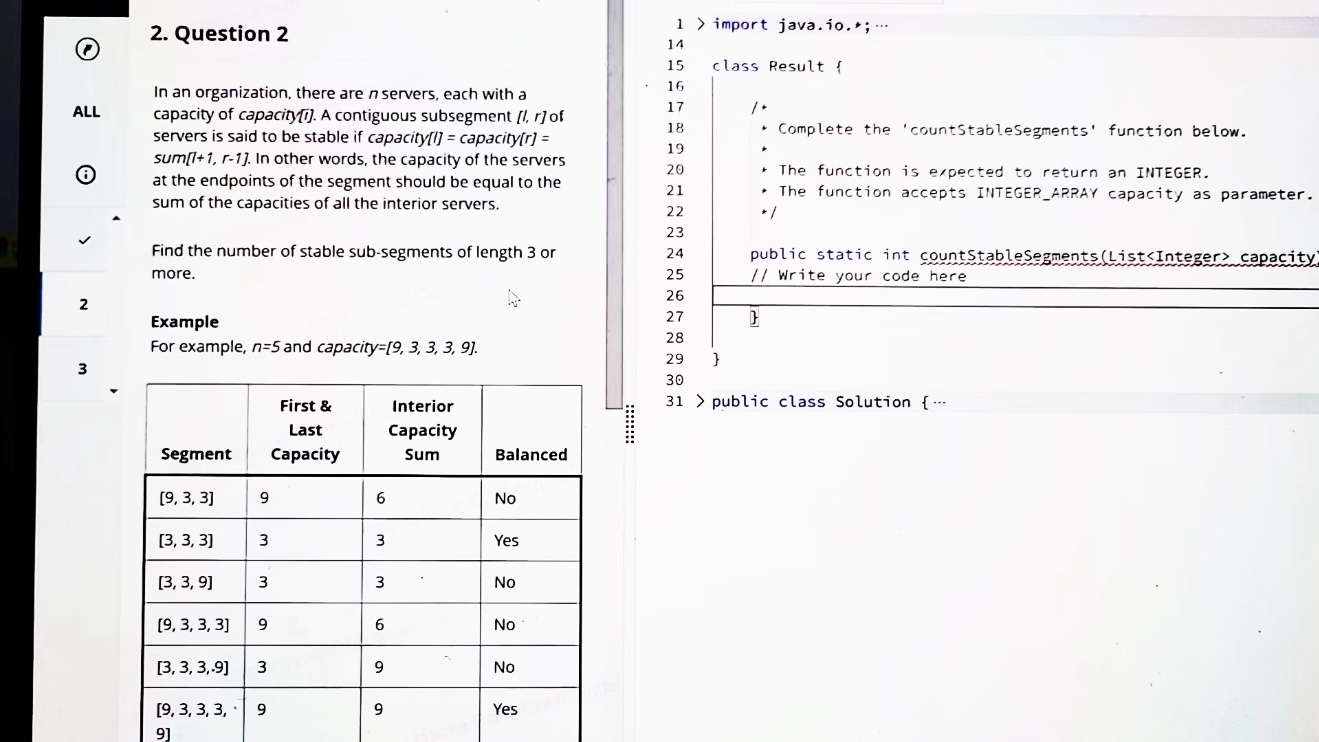Place cursor on empty editor line 26
Image resolution: width=1319 pixels, height=742 pixels.
1015,297
